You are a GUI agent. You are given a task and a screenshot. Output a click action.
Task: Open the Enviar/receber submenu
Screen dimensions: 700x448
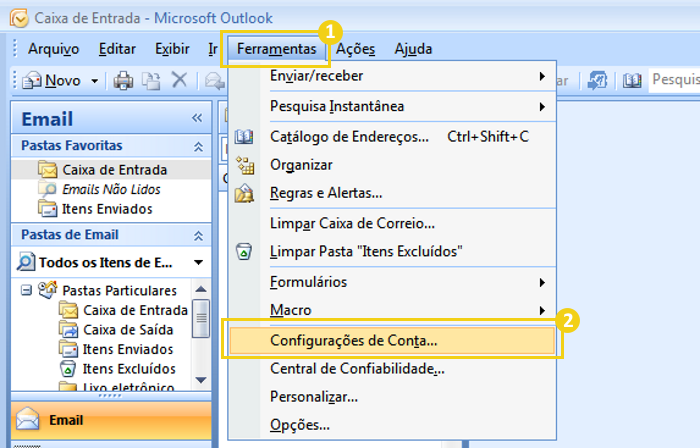click(x=392, y=76)
